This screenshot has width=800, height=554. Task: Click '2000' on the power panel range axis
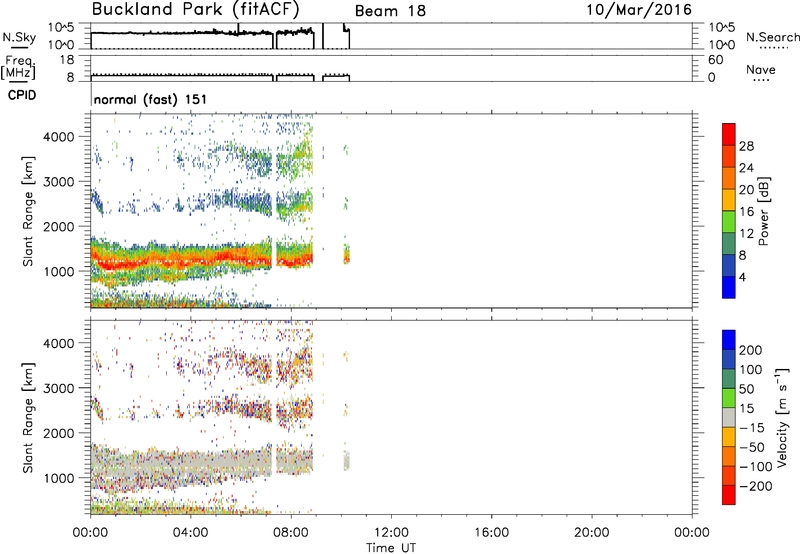coord(58,226)
